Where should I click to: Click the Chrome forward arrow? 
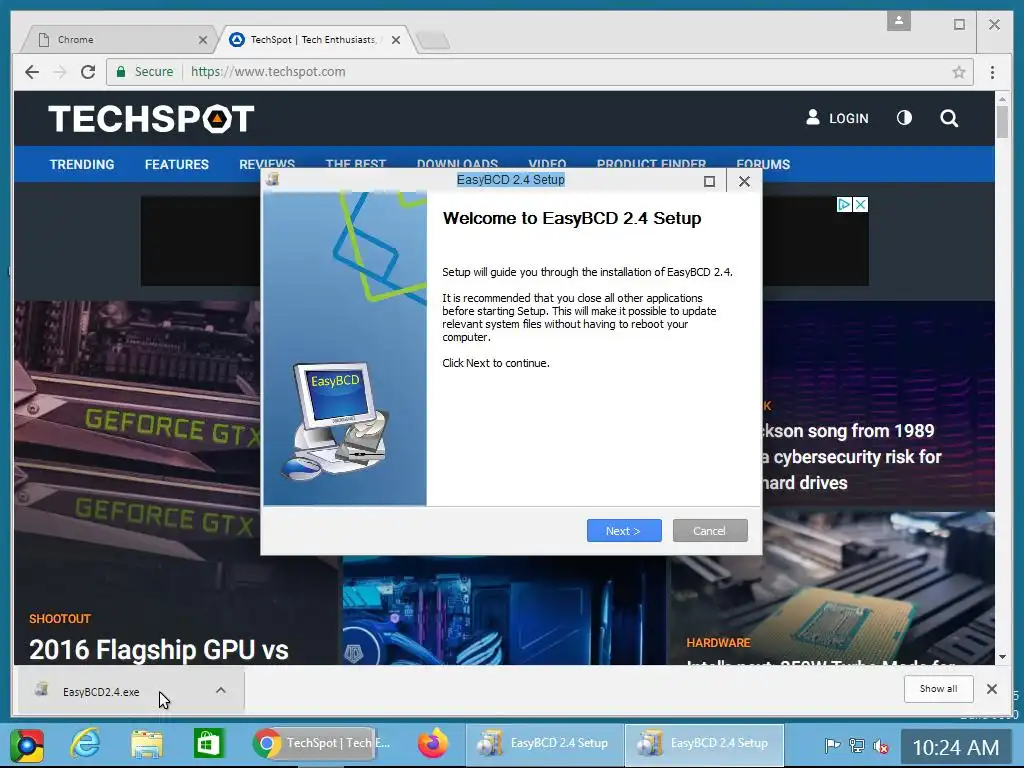59,72
